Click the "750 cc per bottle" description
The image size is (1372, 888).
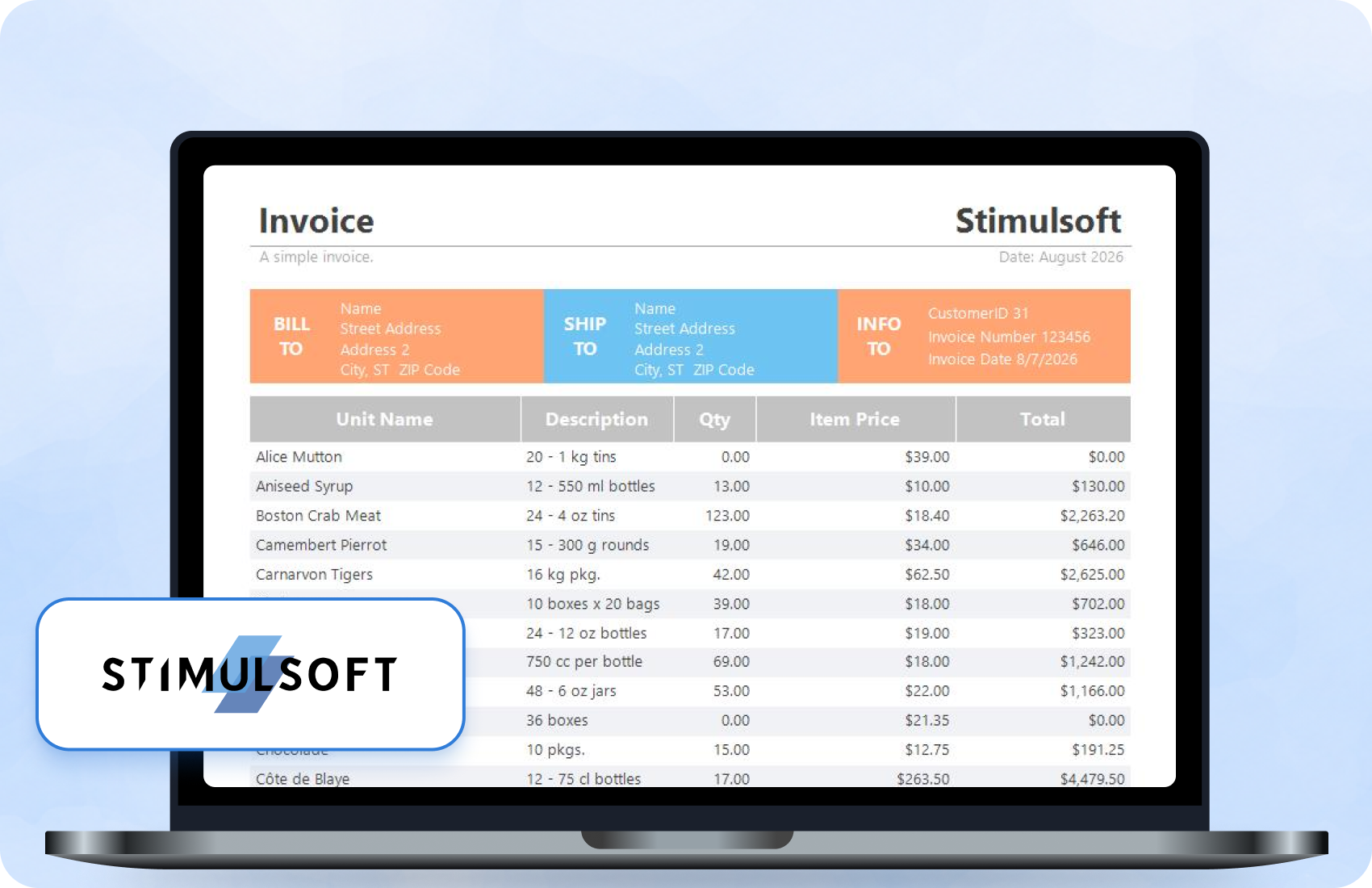pos(584,661)
